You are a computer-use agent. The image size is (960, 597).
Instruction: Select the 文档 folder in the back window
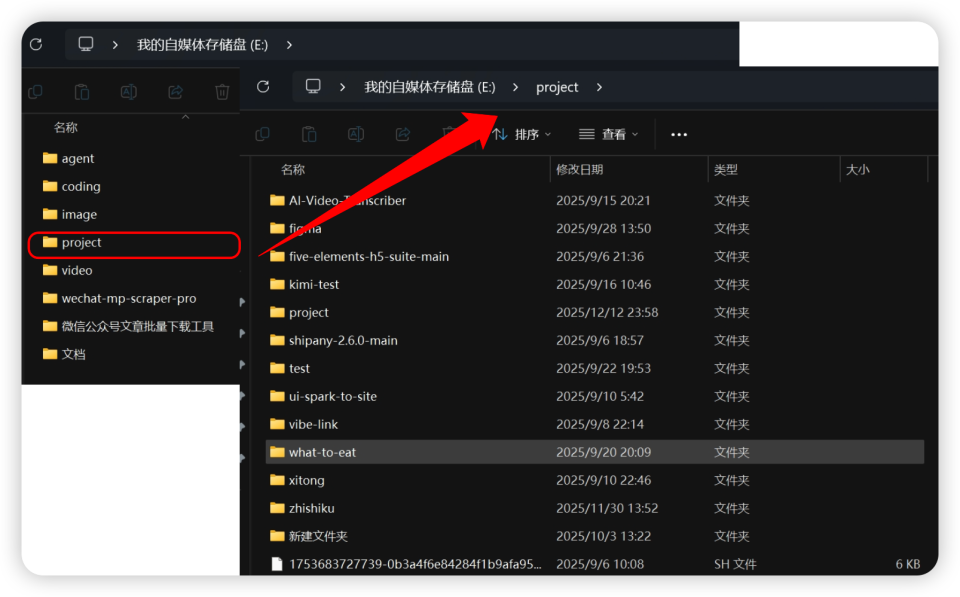coord(73,354)
